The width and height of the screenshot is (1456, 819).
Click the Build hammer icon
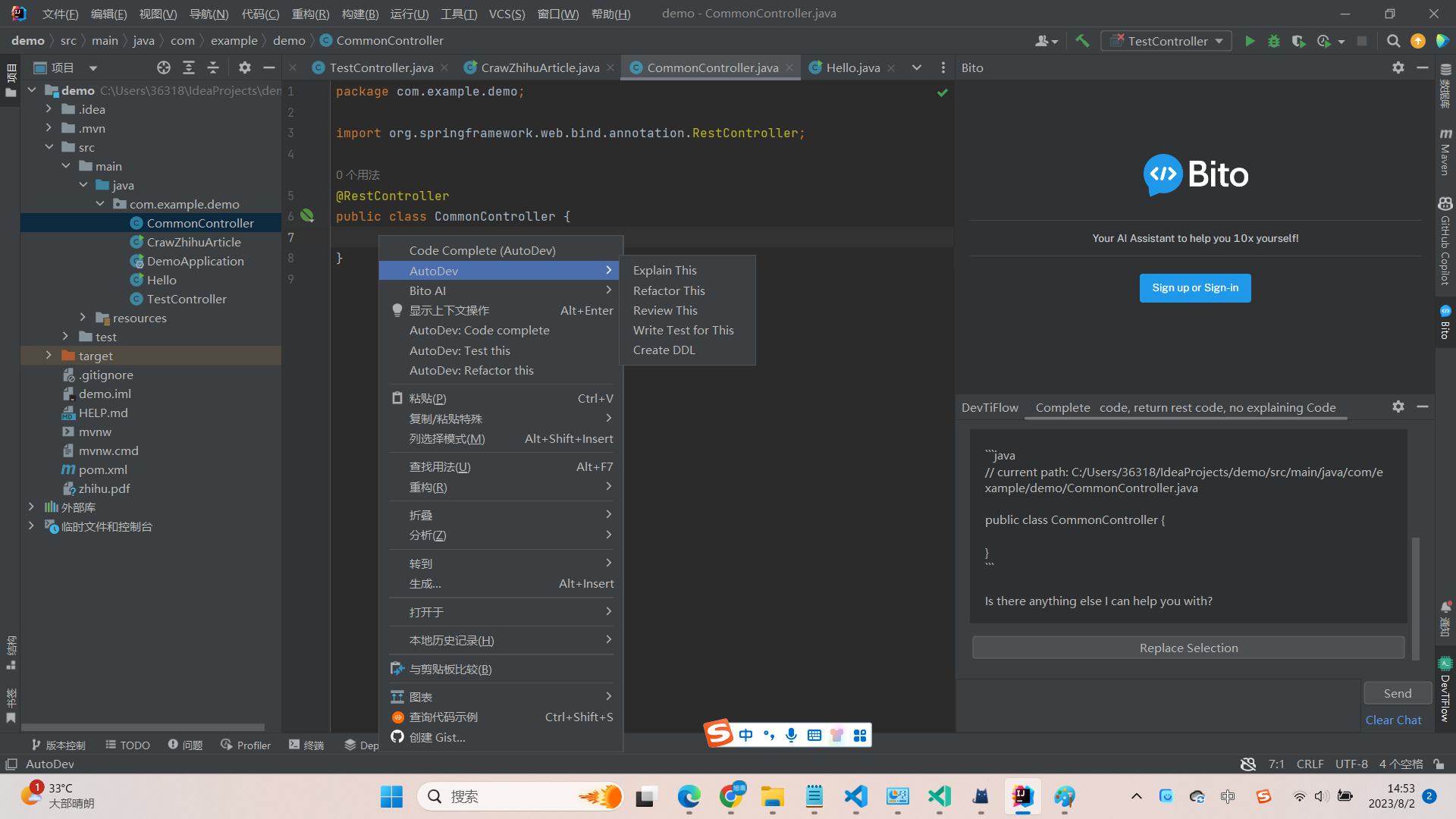(x=1082, y=41)
